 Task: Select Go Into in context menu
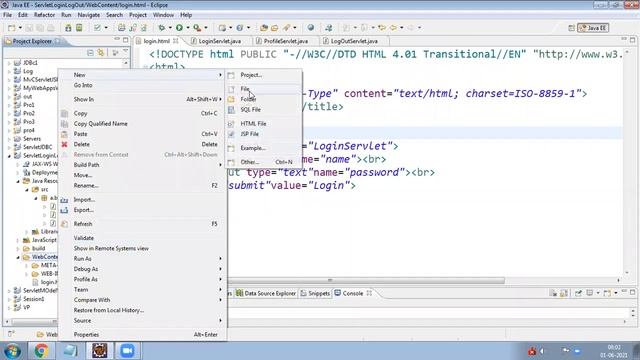(x=142, y=85)
